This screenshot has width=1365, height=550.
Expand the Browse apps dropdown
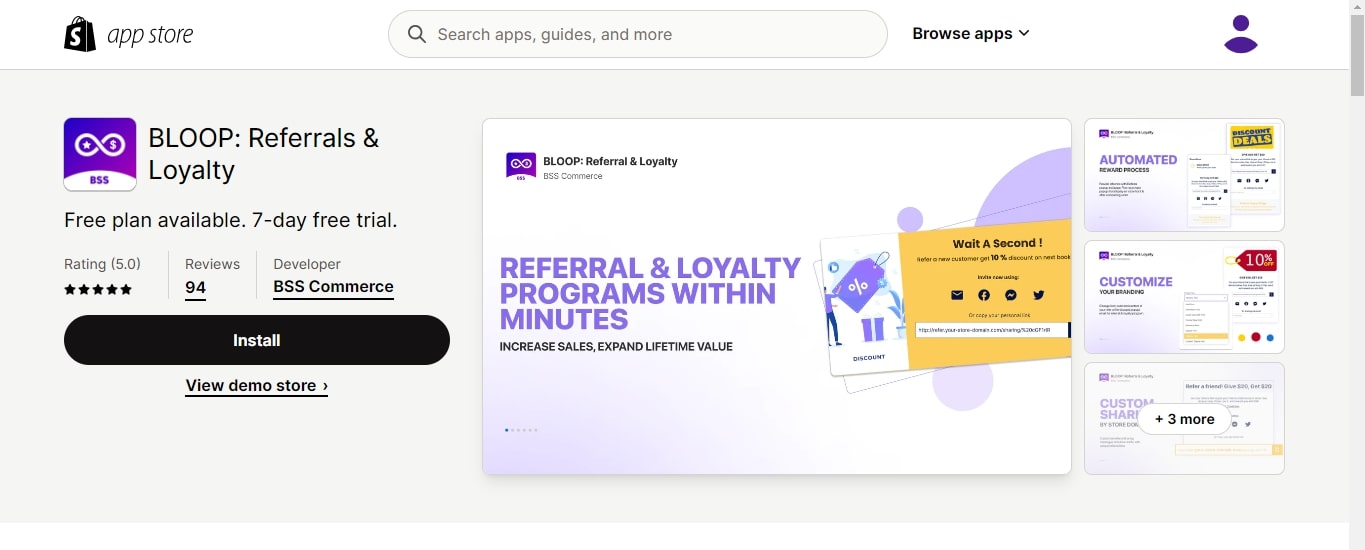(970, 34)
